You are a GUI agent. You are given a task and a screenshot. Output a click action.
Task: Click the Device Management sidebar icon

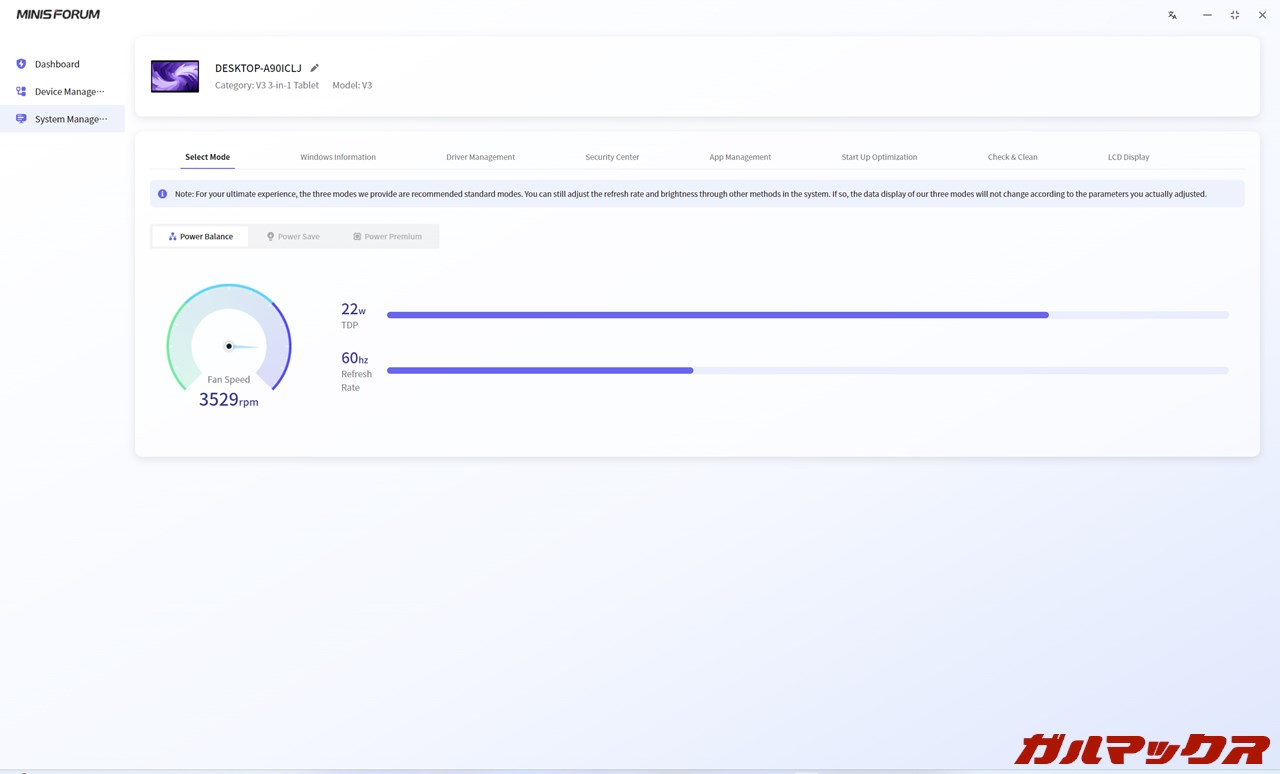[21, 92]
